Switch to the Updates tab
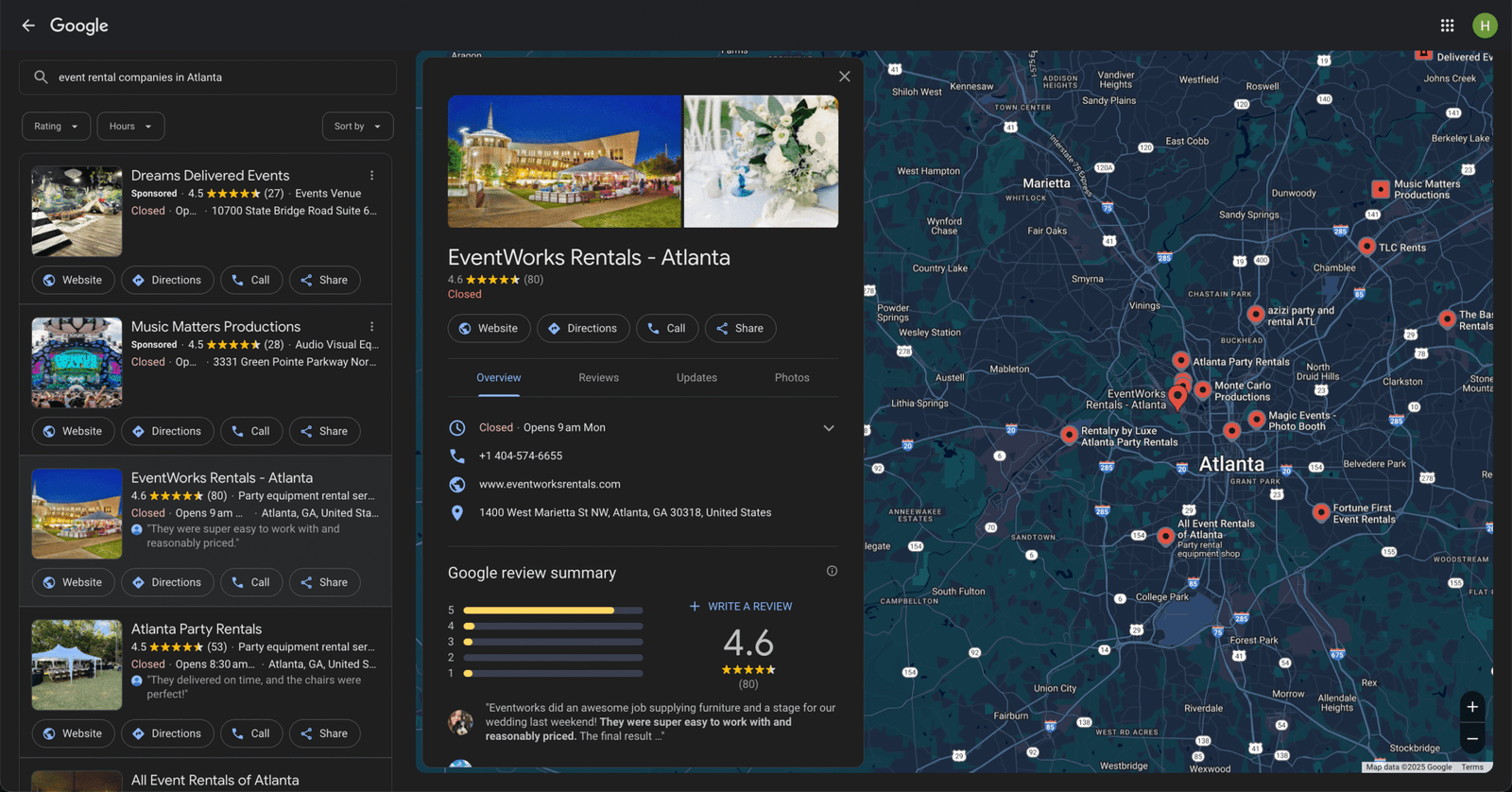This screenshot has width=1512, height=792. click(x=696, y=378)
